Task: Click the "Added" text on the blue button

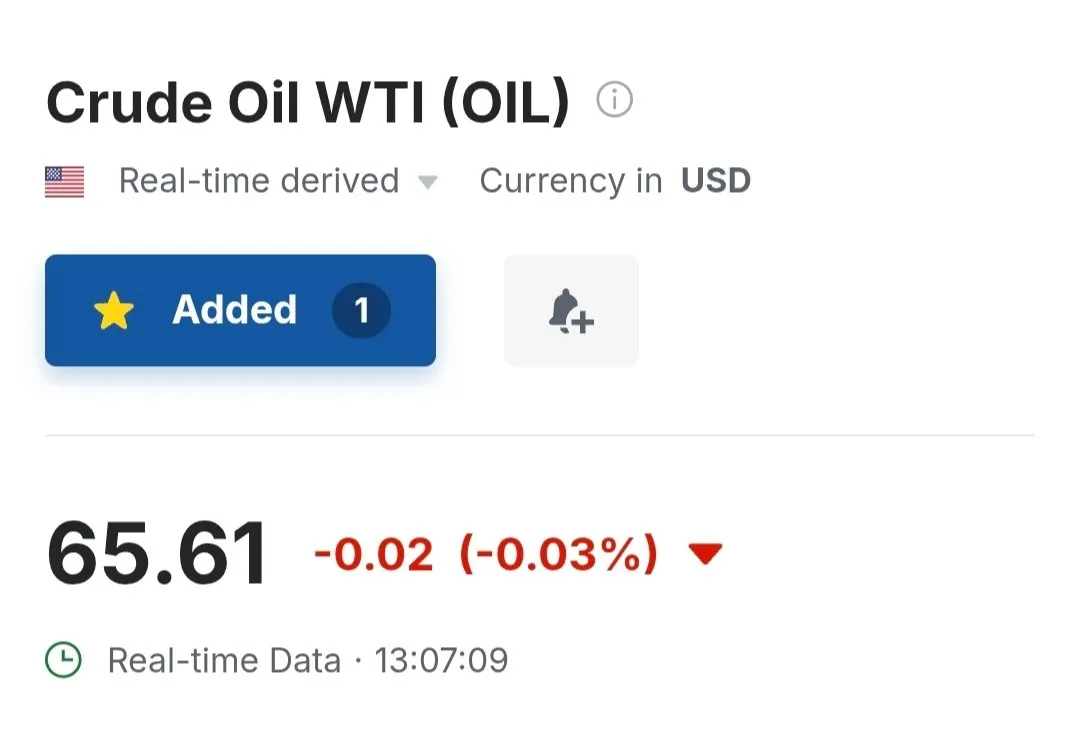Action: tap(235, 310)
